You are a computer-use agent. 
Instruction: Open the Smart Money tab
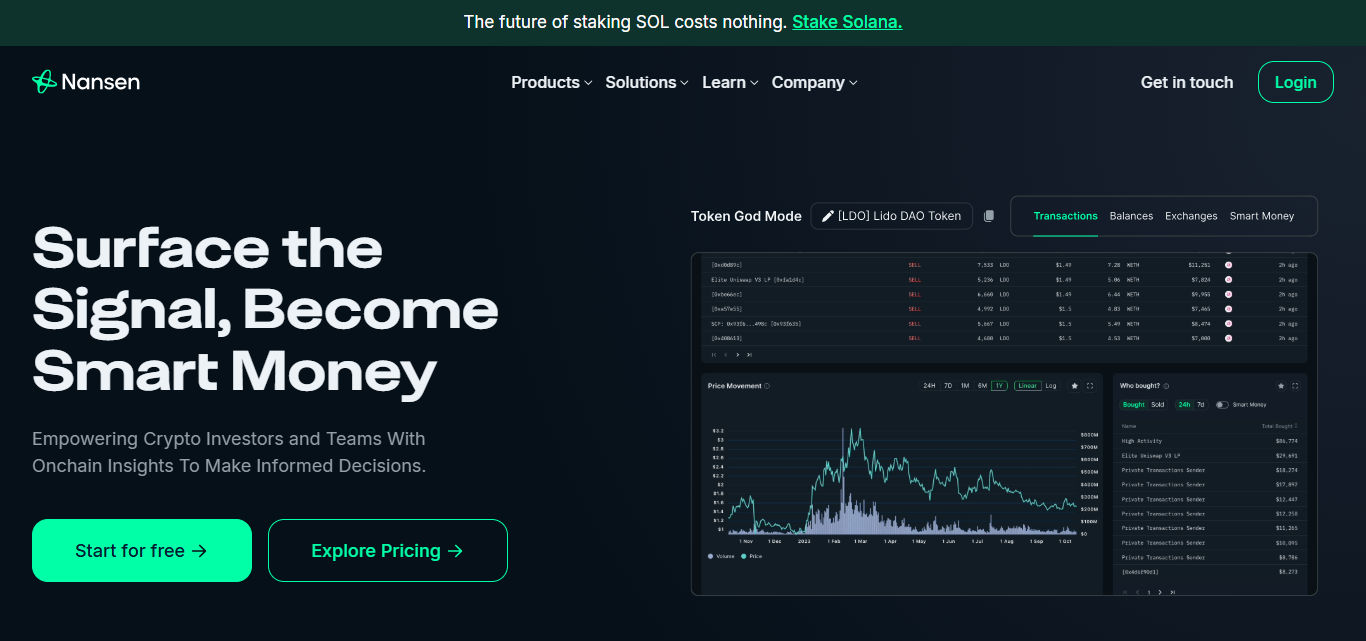point(1262,216)
